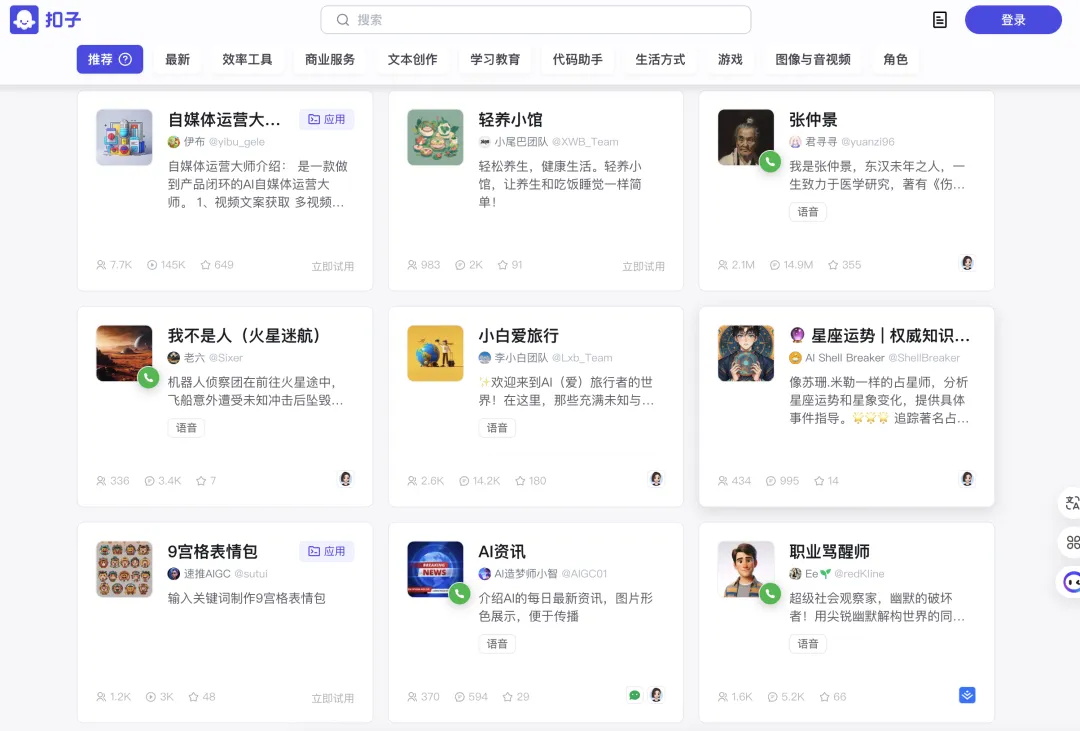Image resolution: width=1080 pixels, height=731 pixels.
Task: Click the search magnifier icon
Action: click(342, 19)
